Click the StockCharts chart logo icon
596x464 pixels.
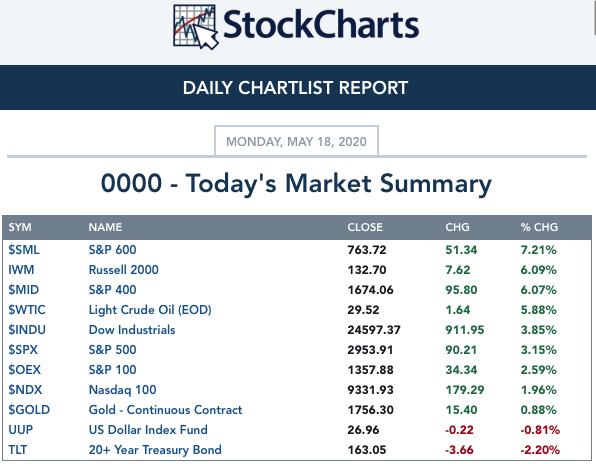(x=195, y=27)
